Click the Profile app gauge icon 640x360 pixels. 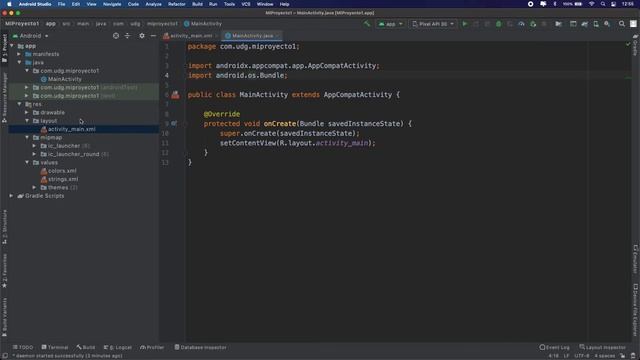[x=521, y=24]
